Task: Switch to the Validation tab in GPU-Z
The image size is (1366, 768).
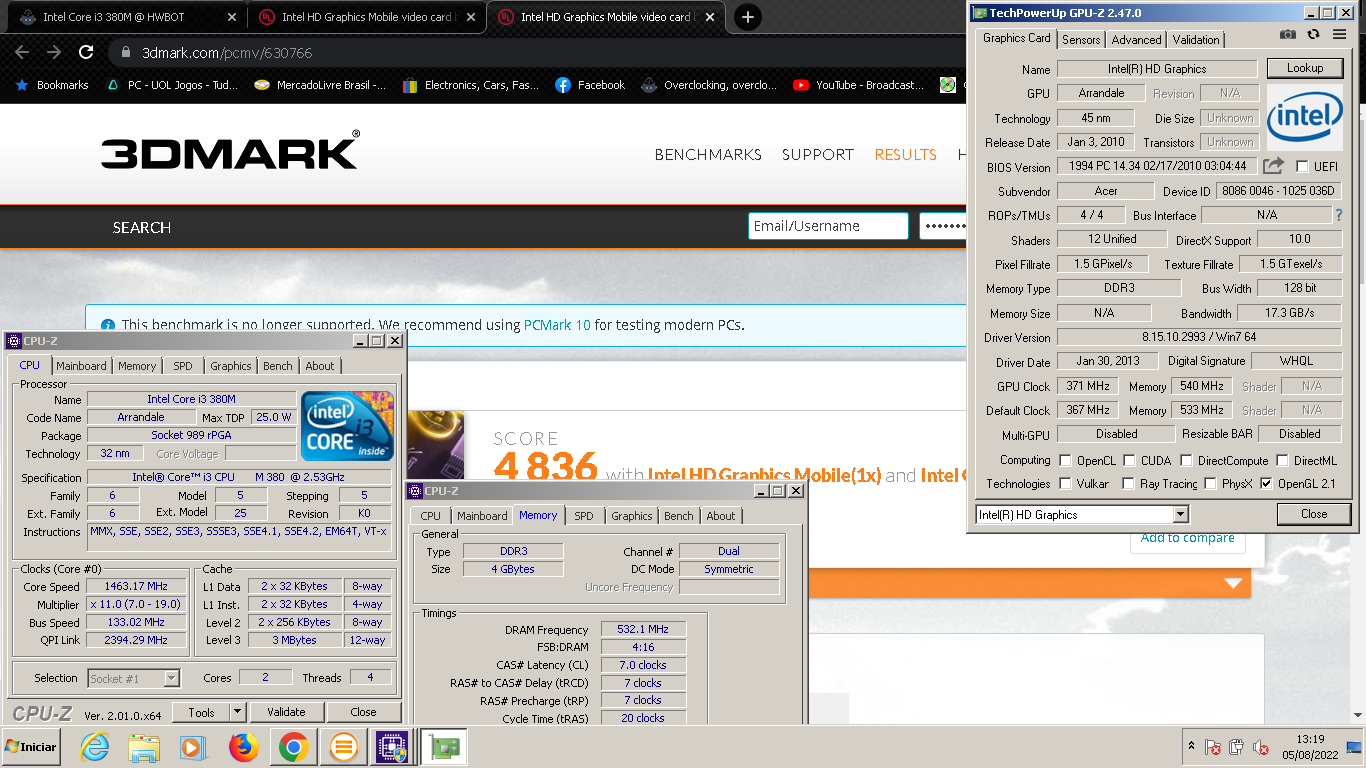Action: pyautogui.click(x=1196, y=40)
